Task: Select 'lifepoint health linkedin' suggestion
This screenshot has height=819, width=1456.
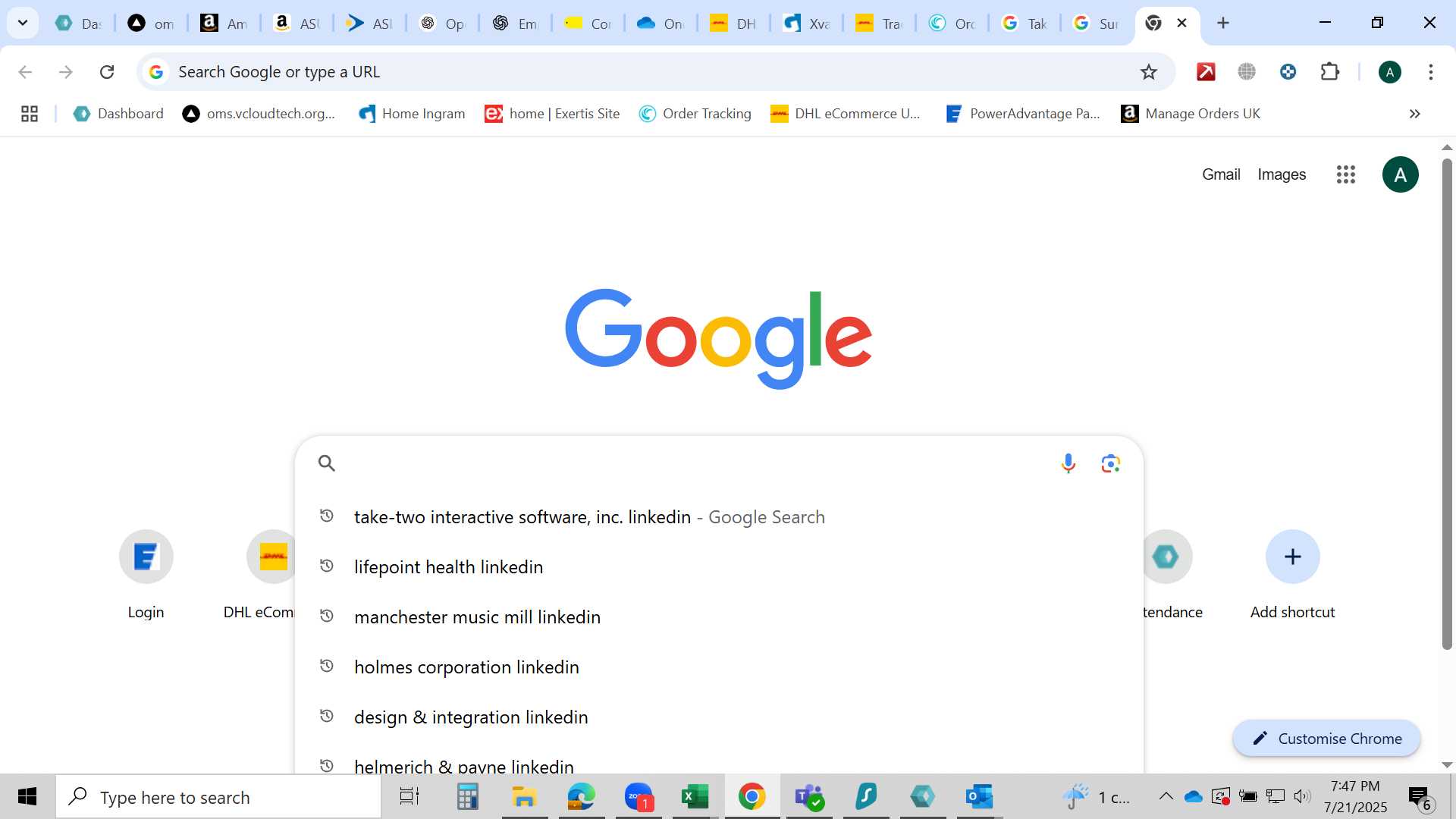Action: (719, 567)
